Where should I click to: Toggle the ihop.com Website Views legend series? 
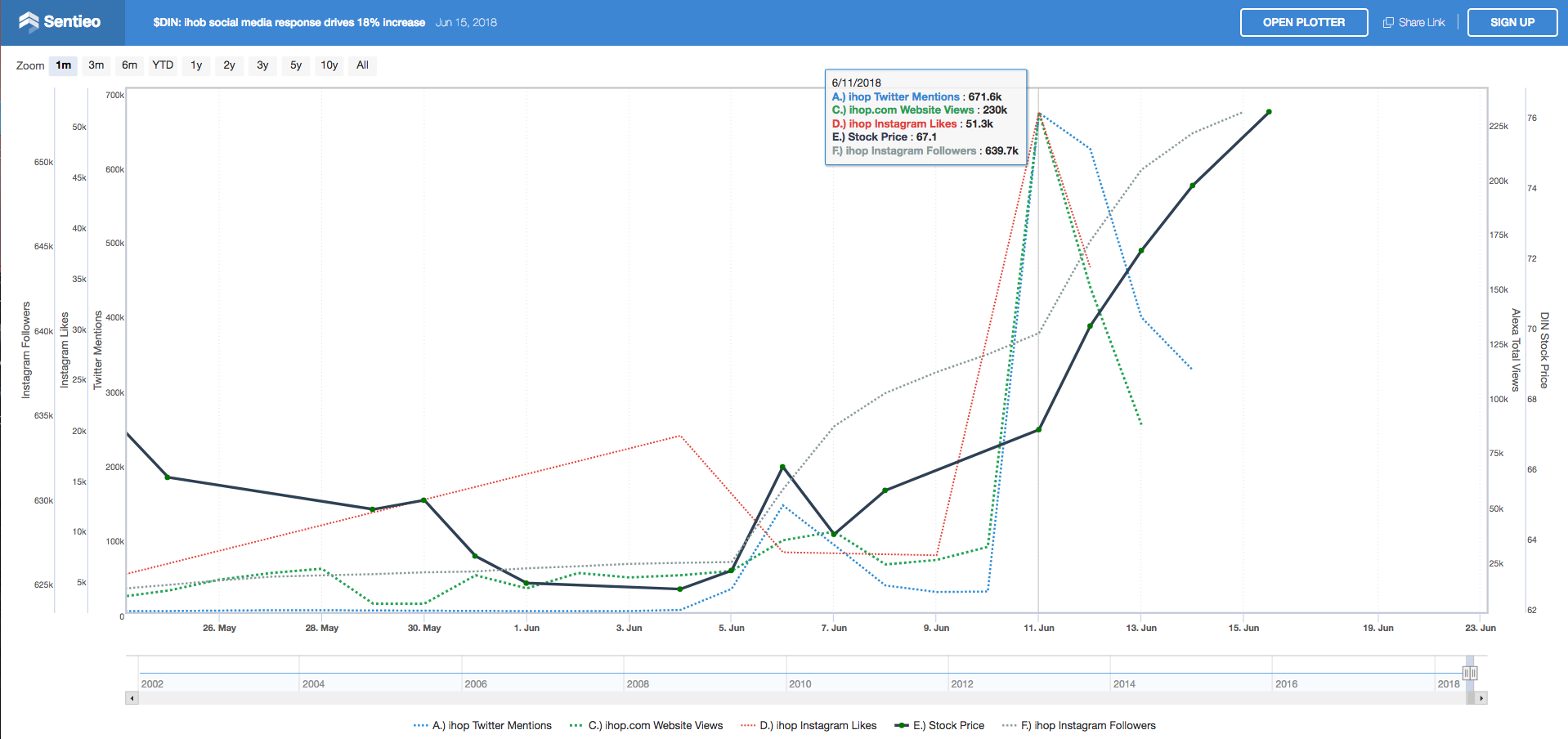point(646,726)
